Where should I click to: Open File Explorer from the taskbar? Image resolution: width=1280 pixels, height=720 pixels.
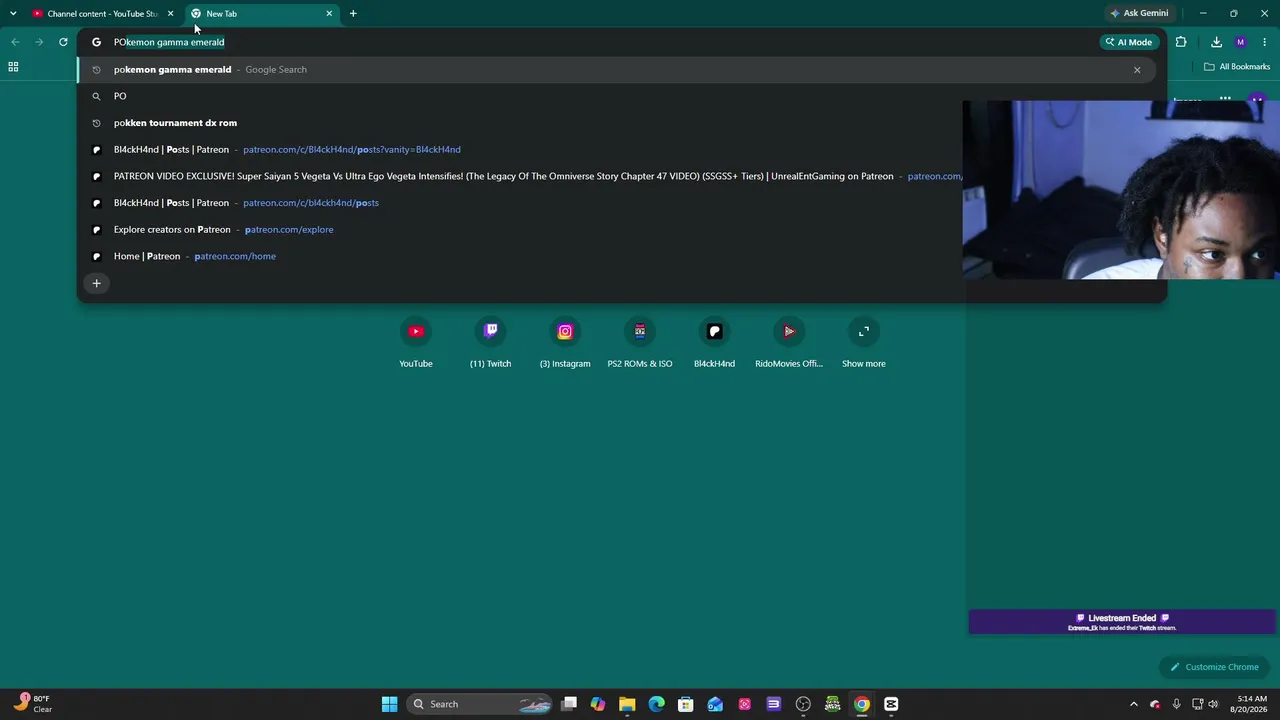[627, 704]
